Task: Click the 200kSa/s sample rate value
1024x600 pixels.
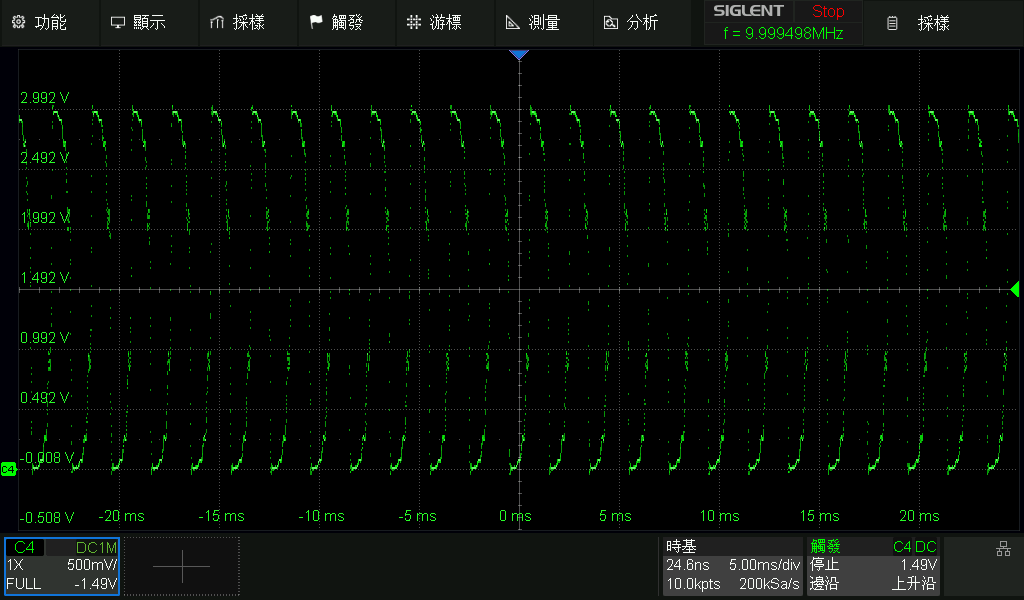Action: [x=769, y=584]
